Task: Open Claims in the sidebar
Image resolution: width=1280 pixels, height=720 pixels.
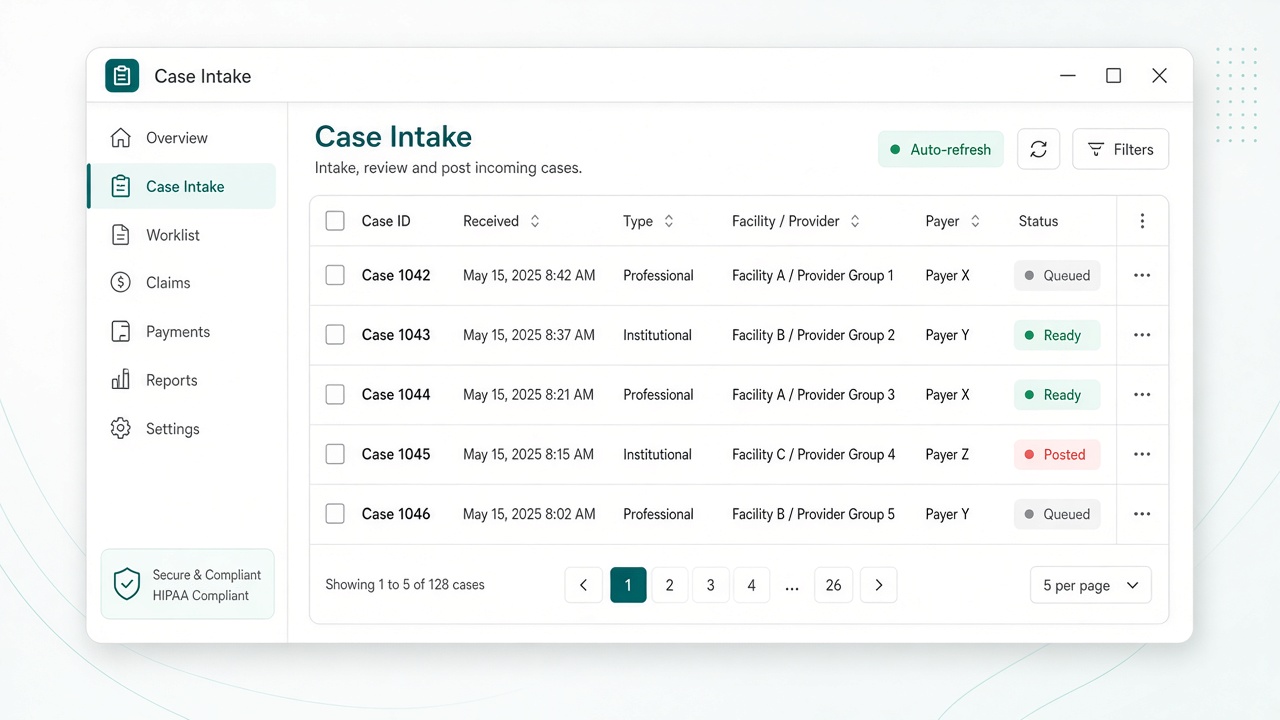Action: point(182,283)
